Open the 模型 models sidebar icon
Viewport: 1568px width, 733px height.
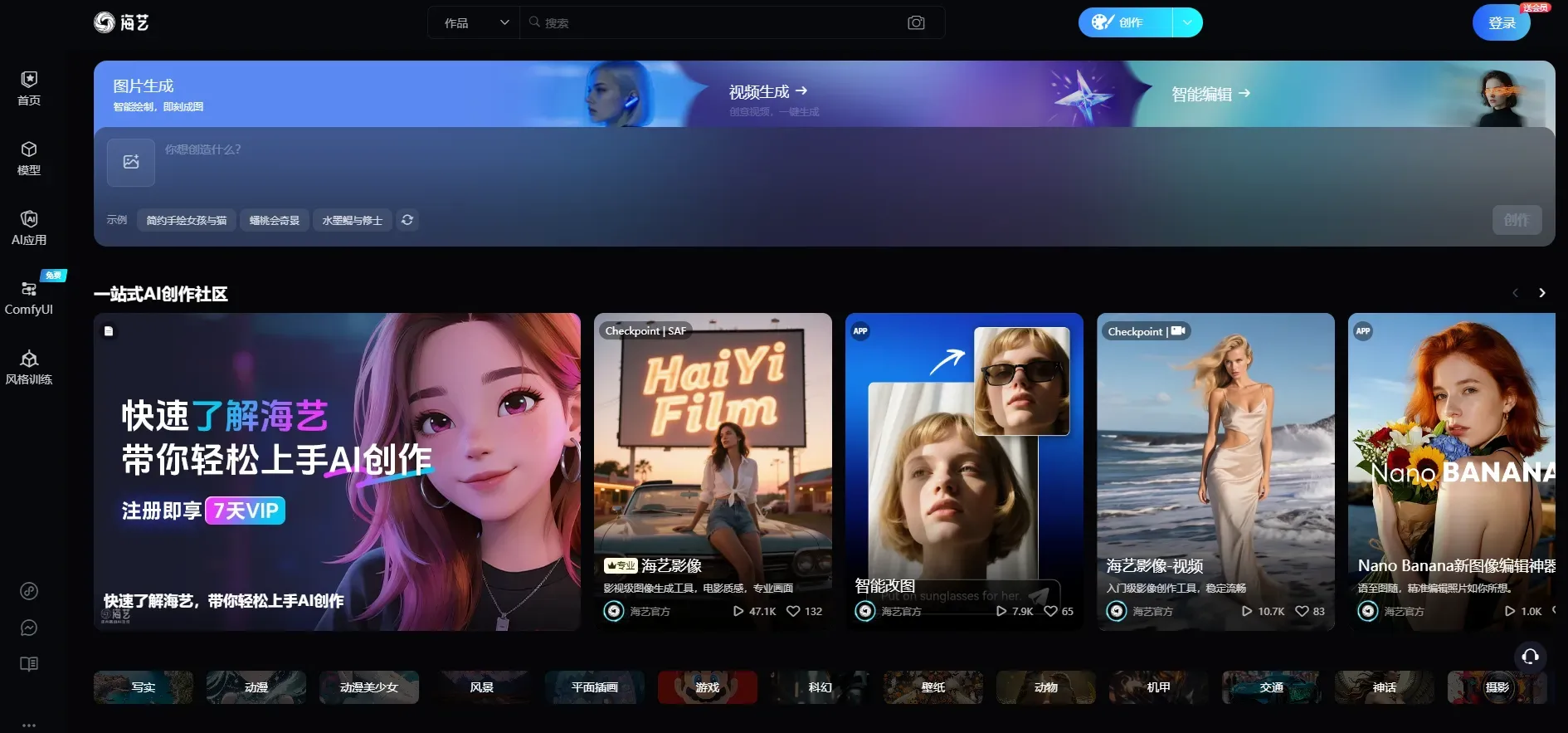point(29,158)
